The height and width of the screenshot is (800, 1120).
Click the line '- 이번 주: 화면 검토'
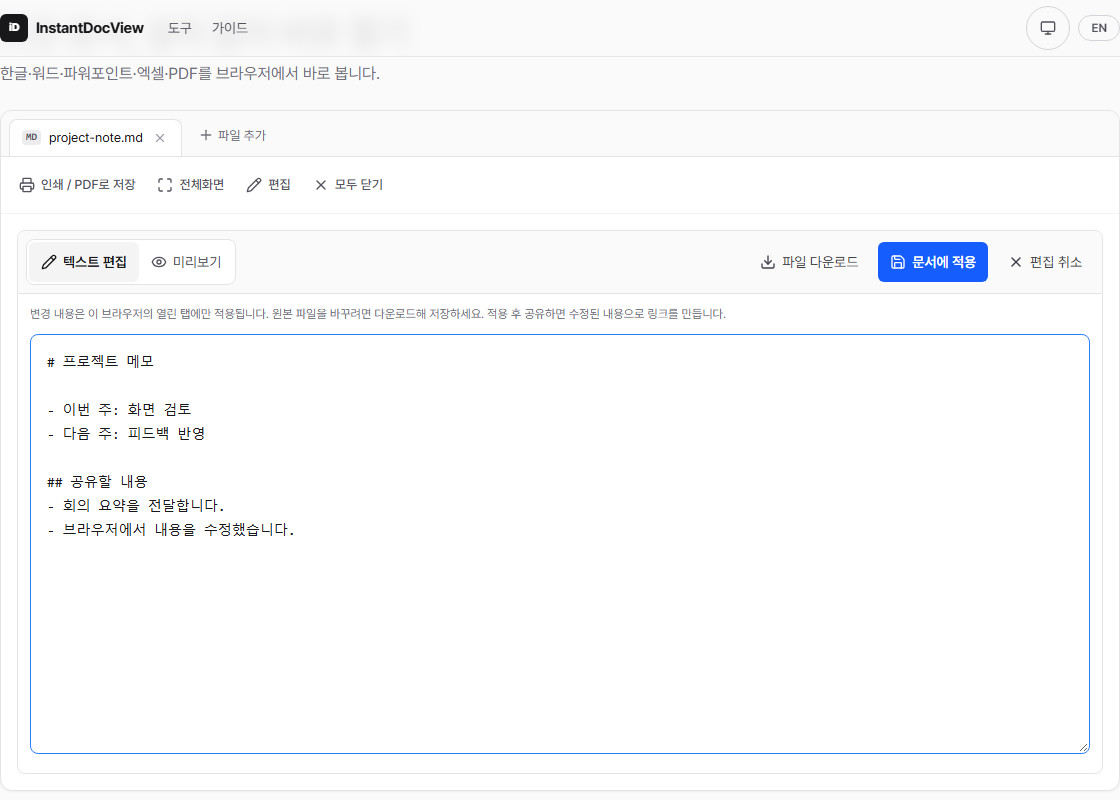click(119, 409)
